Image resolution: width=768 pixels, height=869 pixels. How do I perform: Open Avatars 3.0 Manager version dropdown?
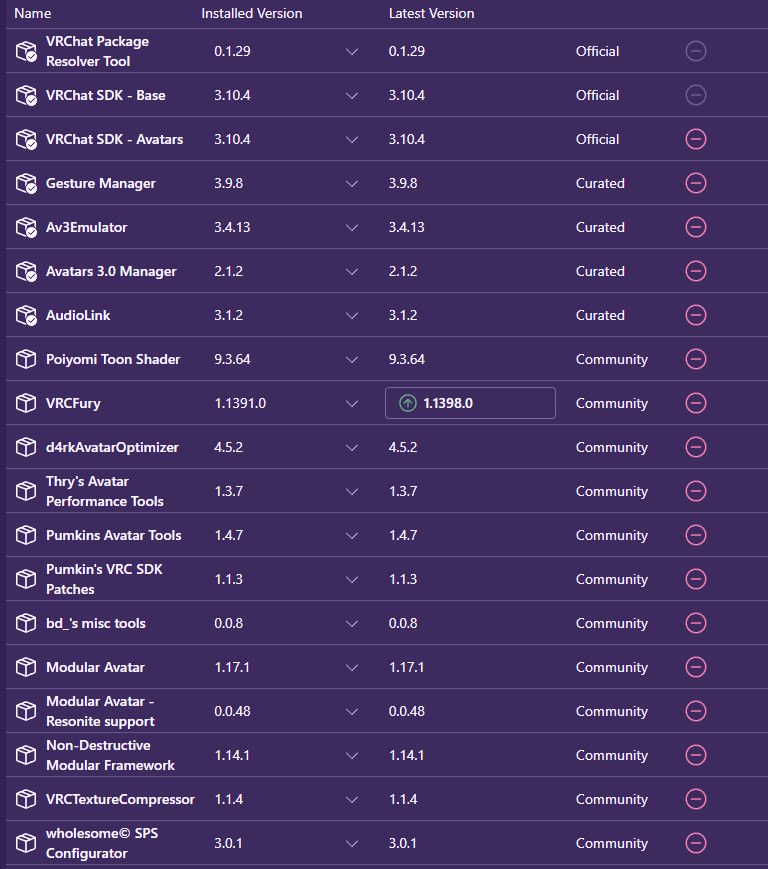(351, 272)
